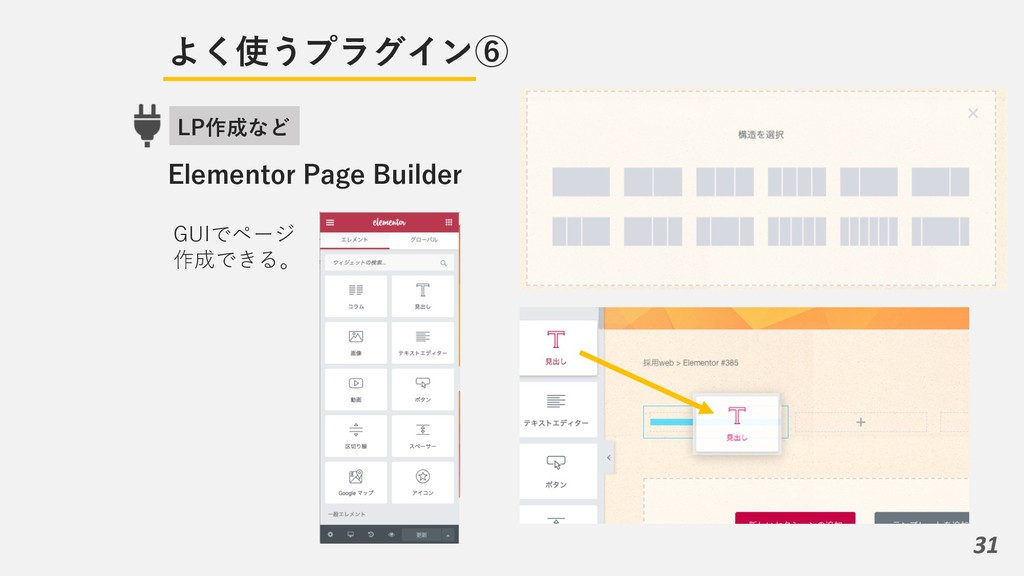Choose the three equal columns structure
1024x576 pixels.
click(x=725, y=182)
